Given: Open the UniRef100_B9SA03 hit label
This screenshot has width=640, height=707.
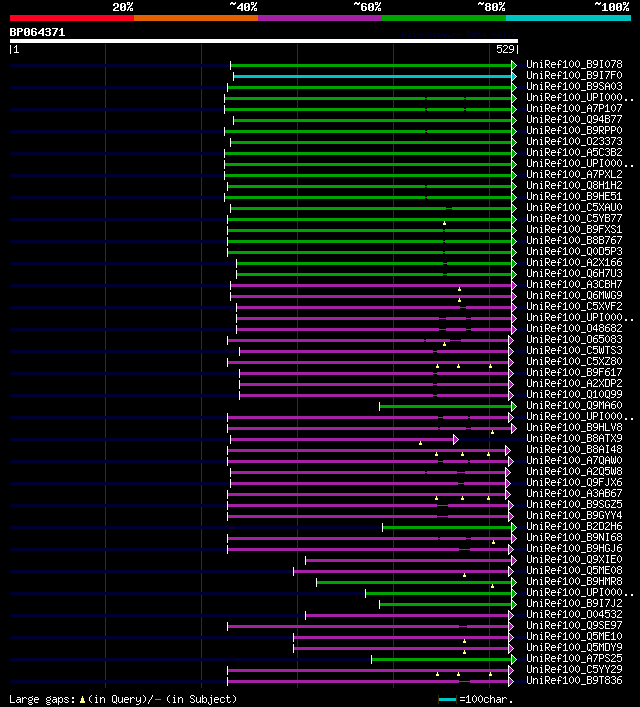Looking at the screenshot, I should [x=574, y=87].
